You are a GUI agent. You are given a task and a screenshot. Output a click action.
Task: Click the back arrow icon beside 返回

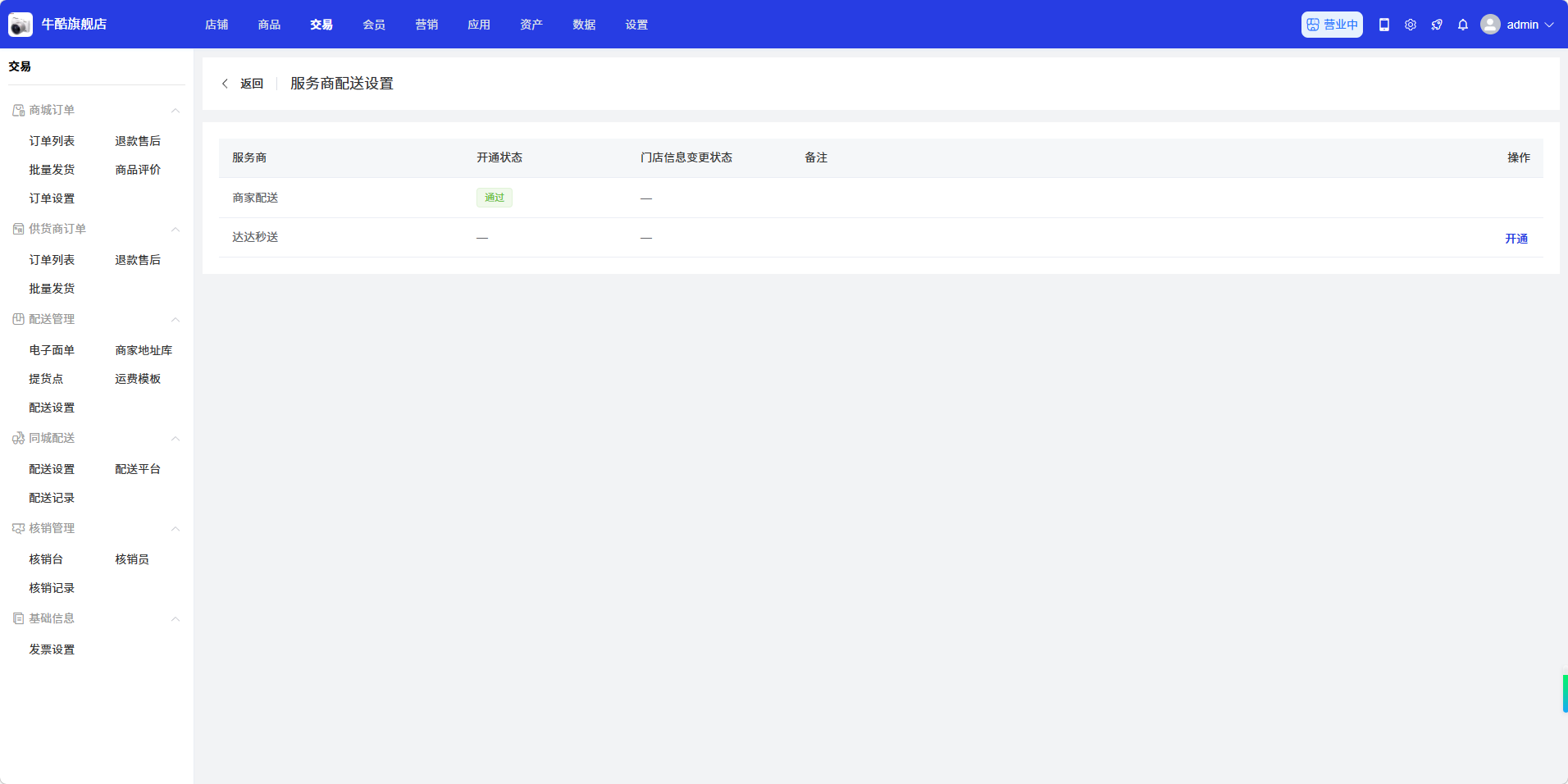pyautogui.click(x=225, y=84)
